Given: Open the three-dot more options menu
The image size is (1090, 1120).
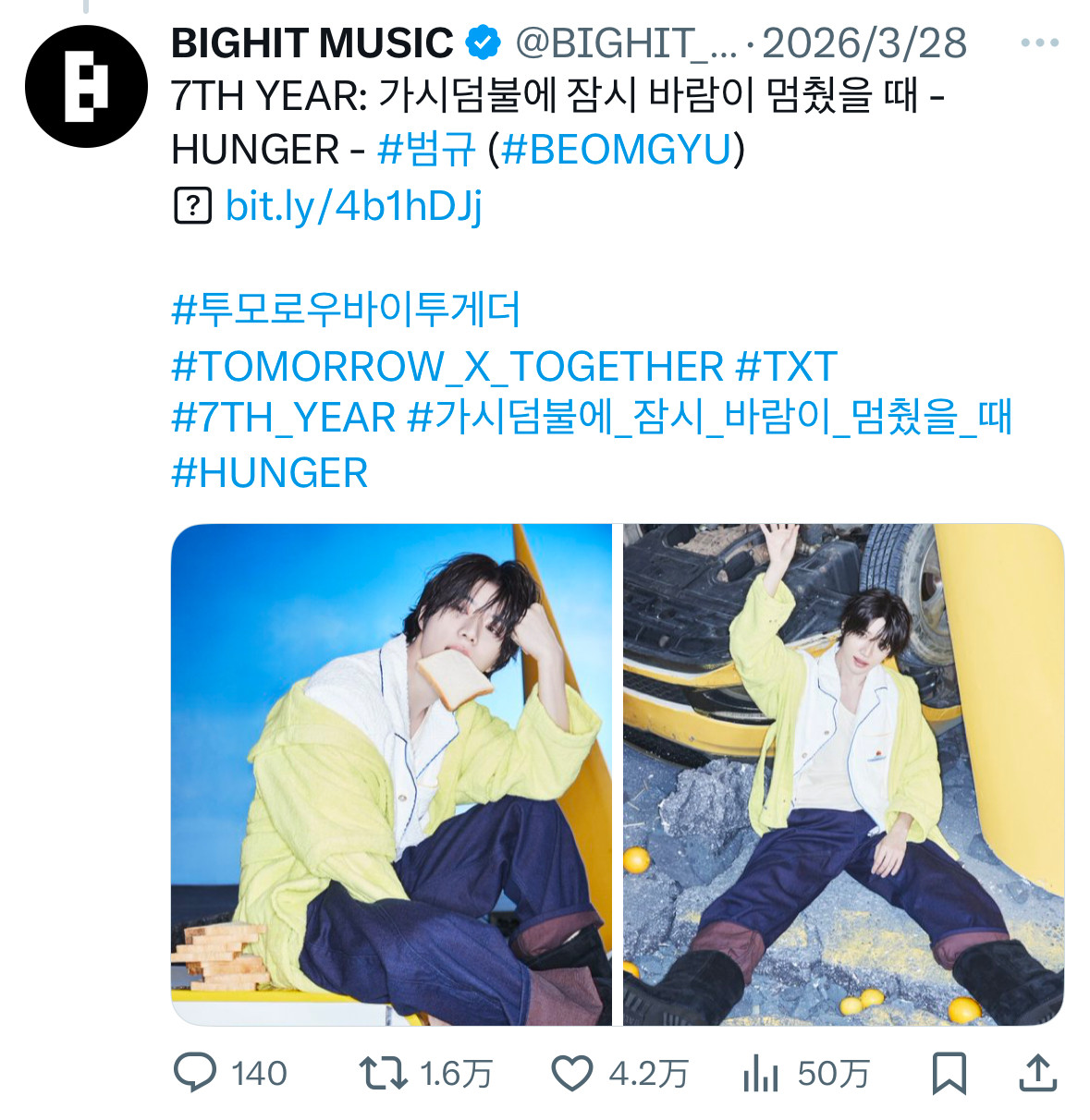Looking at the screenshot, I should click(1039, 43).
